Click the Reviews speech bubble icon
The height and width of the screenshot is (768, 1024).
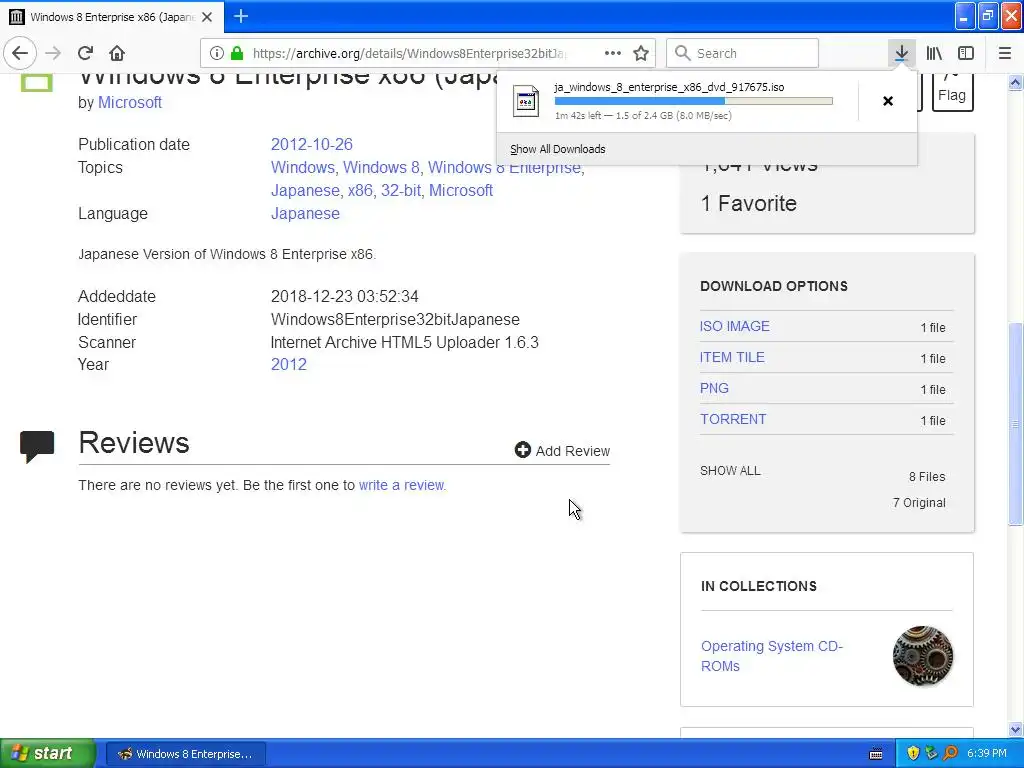click(x=37, y=447)
